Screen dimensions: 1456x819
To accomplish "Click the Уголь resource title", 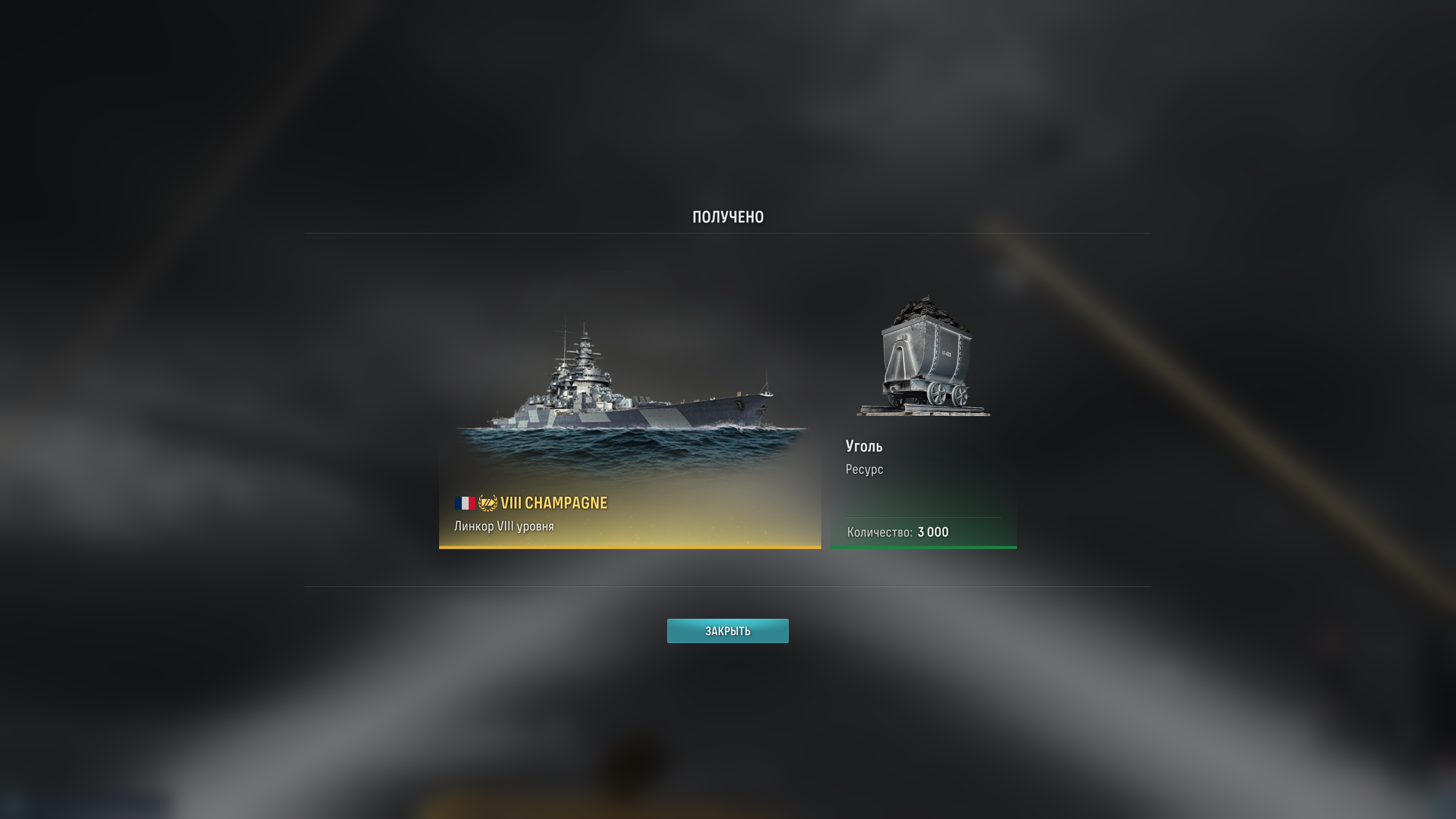I will (x=864, y=446).
